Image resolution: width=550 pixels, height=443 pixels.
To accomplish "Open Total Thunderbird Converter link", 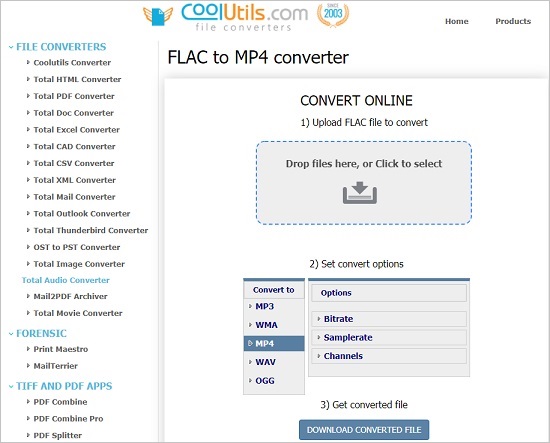I will [x=90, y=230].
